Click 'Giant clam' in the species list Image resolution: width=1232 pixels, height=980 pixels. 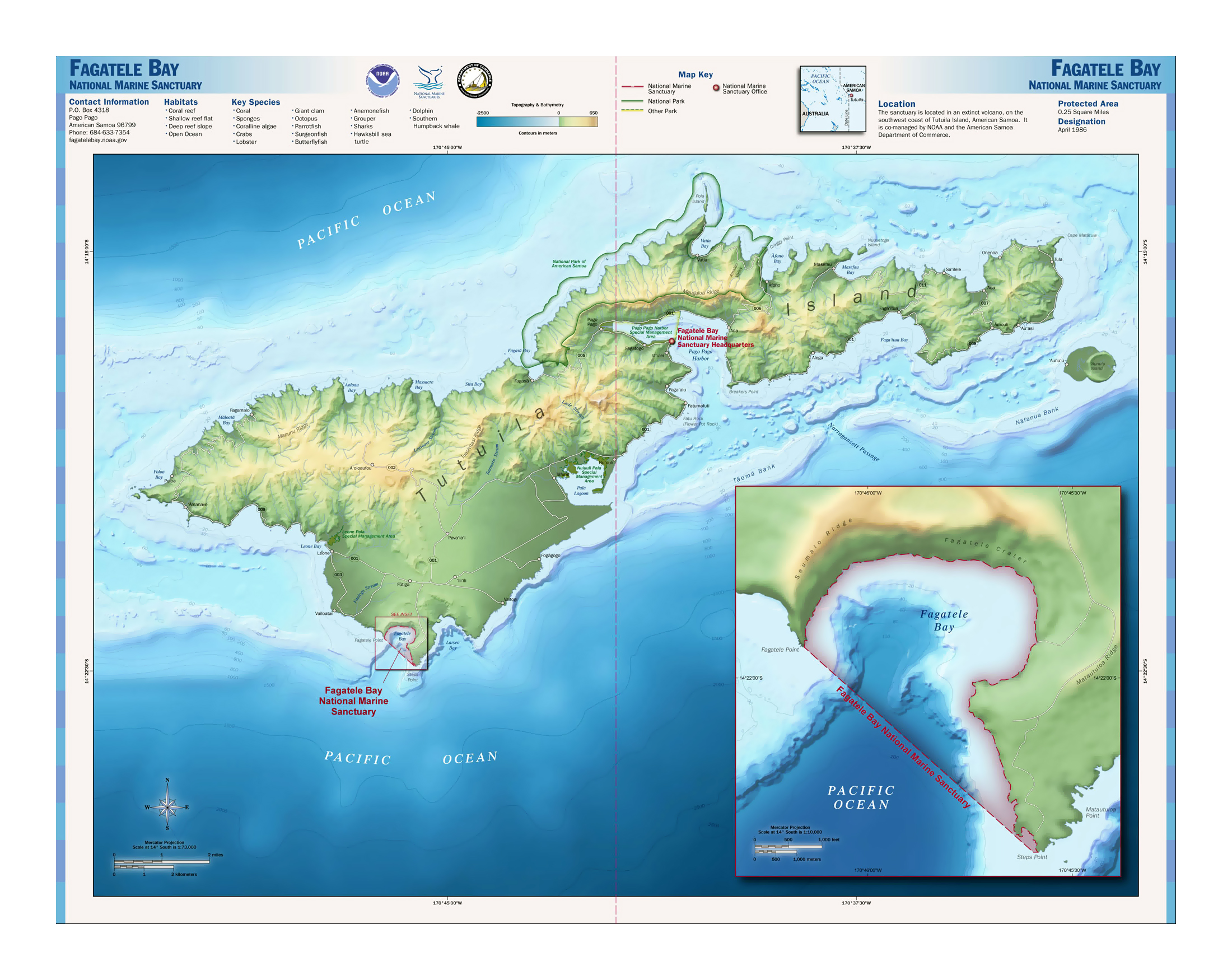point(309,111)
